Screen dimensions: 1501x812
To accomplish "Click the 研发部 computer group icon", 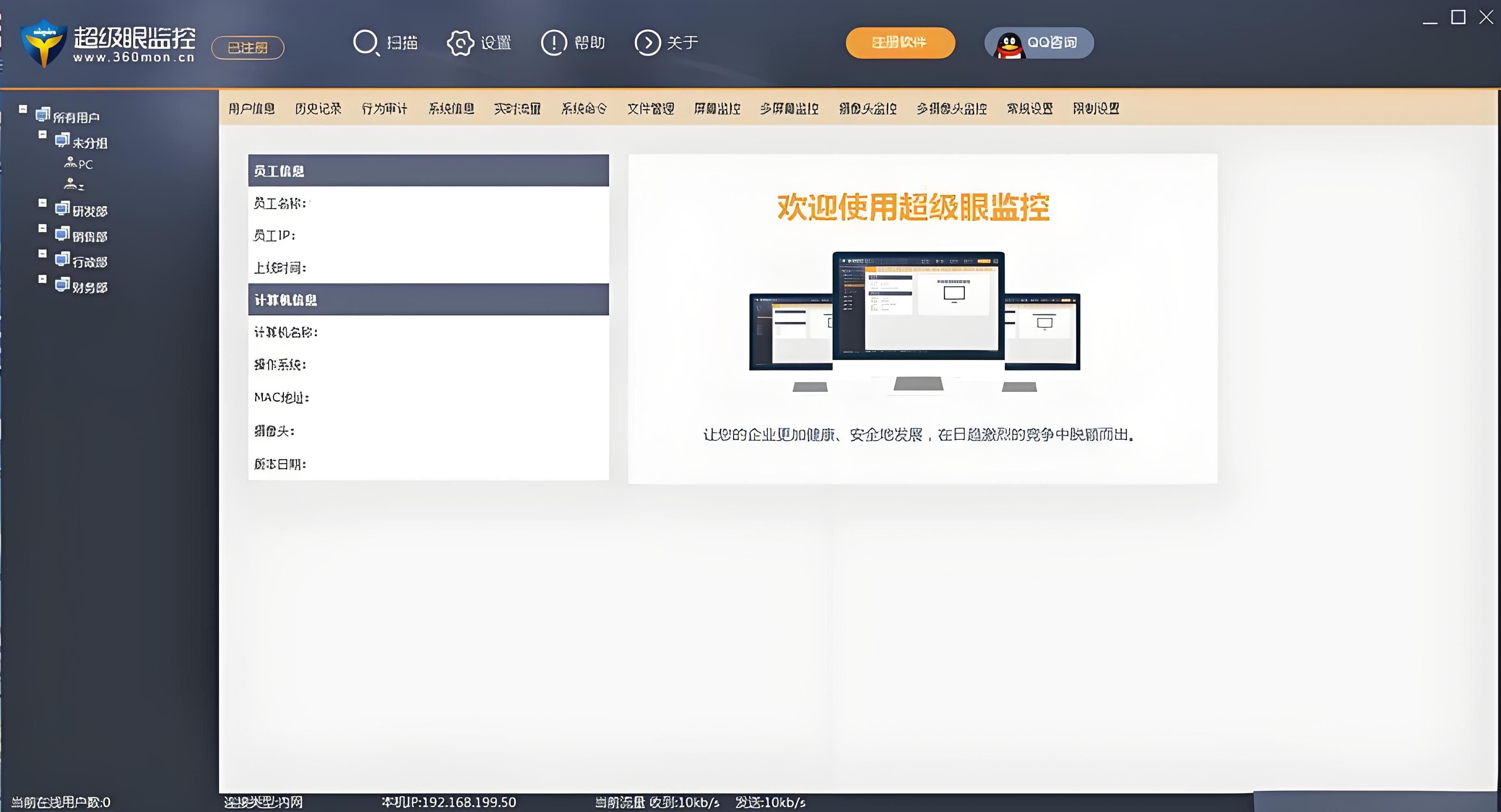I will coord(63,209).
